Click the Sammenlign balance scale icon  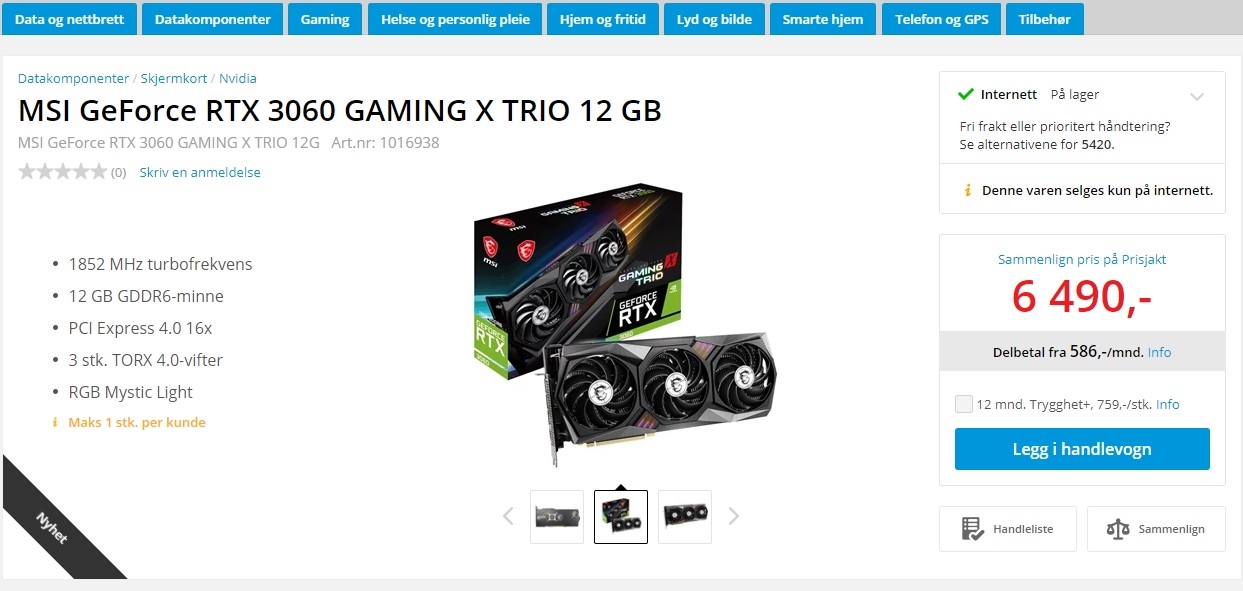[x=1118, y=529]
